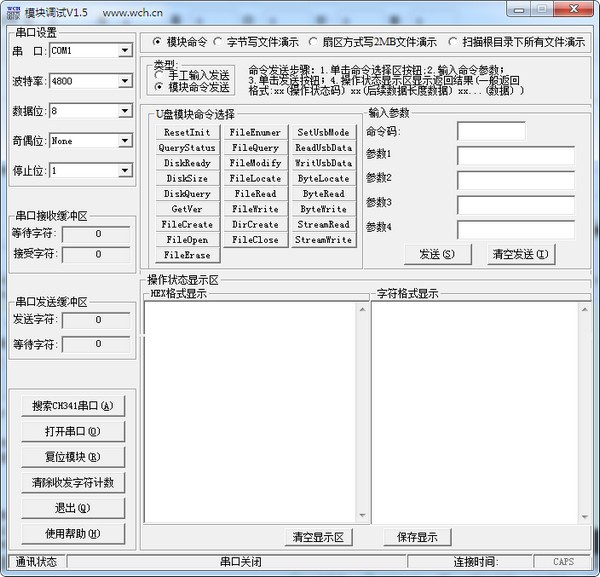Click into the 命令码 input field

tap(491, 132)
